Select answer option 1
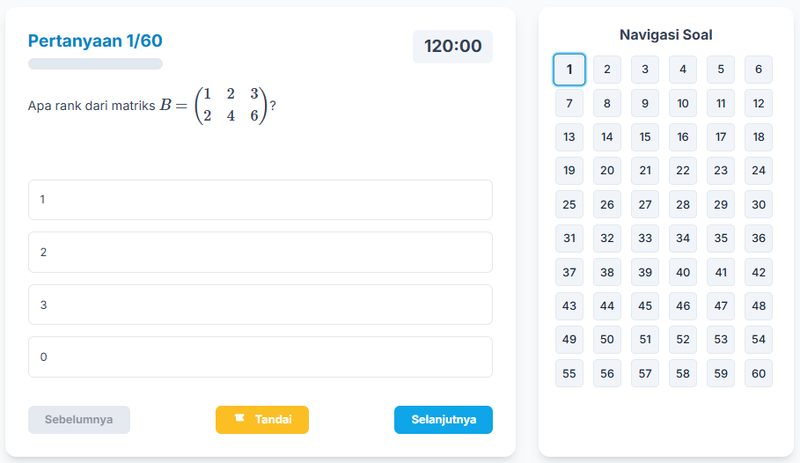 click(260, 200)
